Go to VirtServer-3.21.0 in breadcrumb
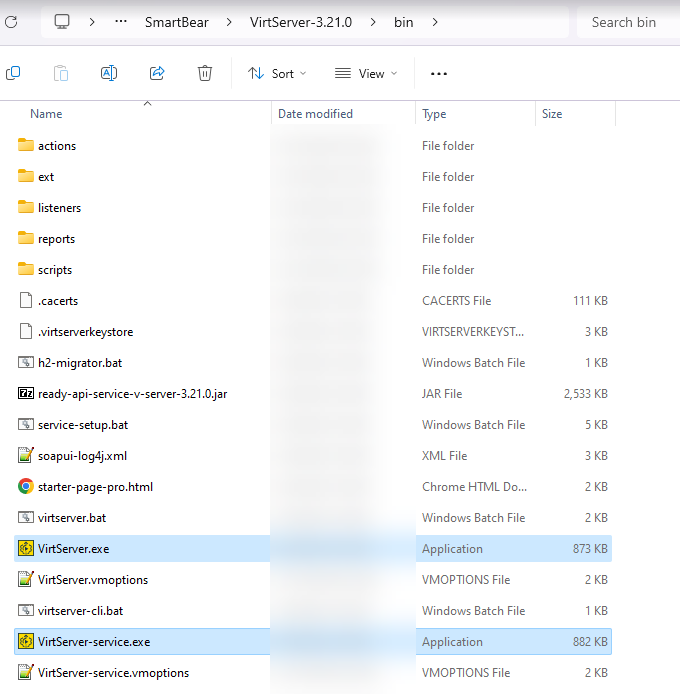Screen dimensions: 680x700 point(301,22)
